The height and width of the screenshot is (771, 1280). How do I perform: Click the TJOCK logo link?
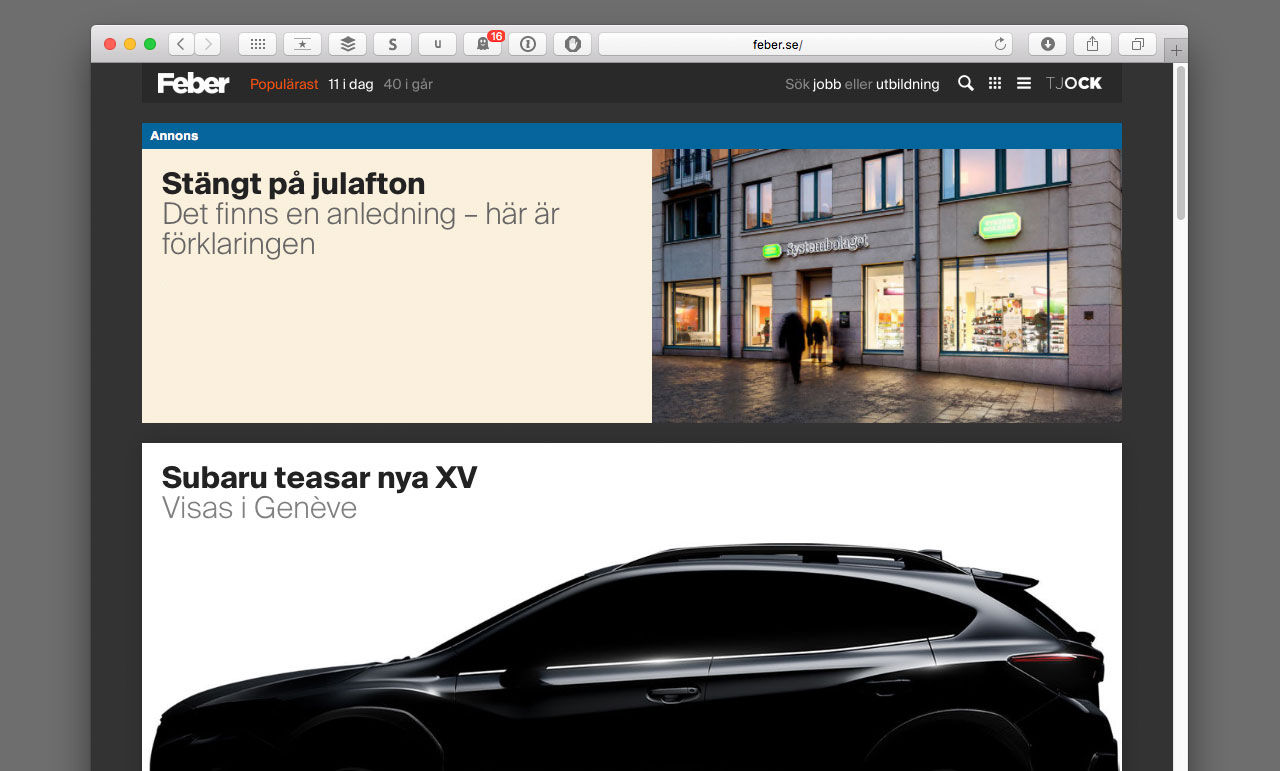tap(1074, 84)
